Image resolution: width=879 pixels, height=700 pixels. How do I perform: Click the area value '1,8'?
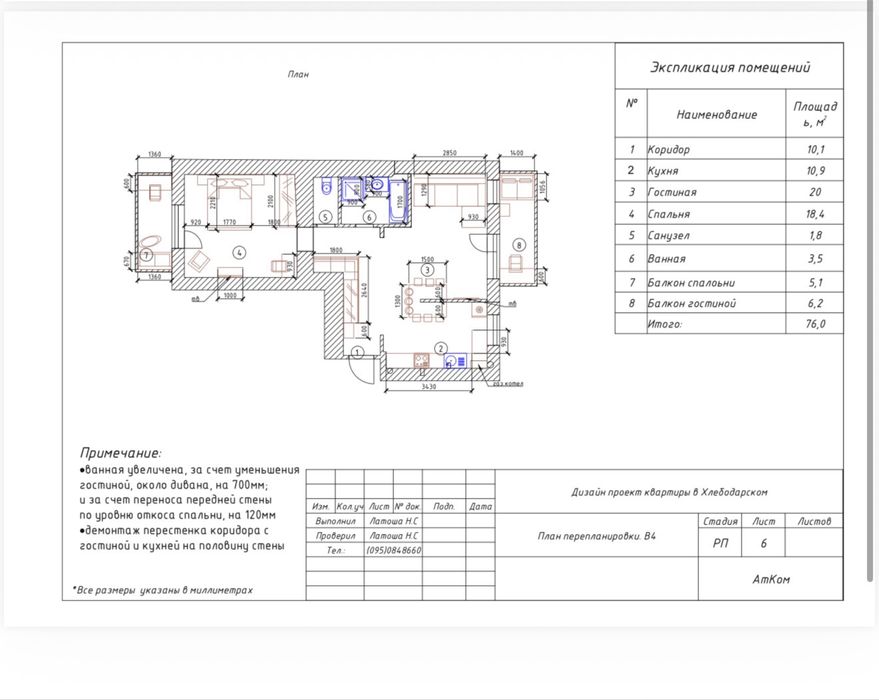[816, 235]
